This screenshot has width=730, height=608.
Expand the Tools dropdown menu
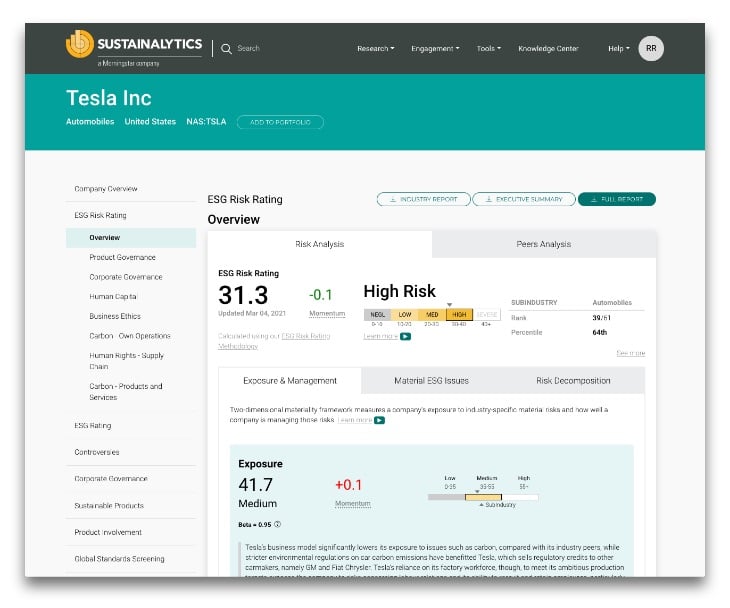click(488, 48)
